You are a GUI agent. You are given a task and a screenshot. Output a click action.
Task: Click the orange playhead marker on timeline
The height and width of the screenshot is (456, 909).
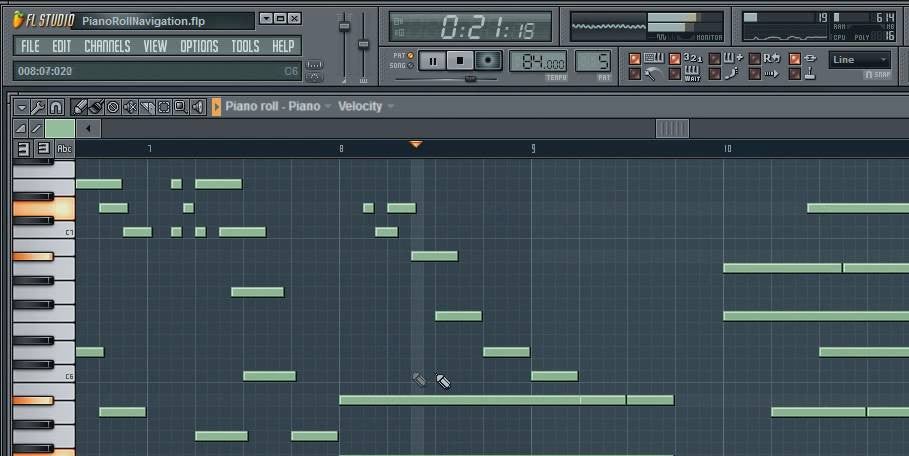coord(416,144)
